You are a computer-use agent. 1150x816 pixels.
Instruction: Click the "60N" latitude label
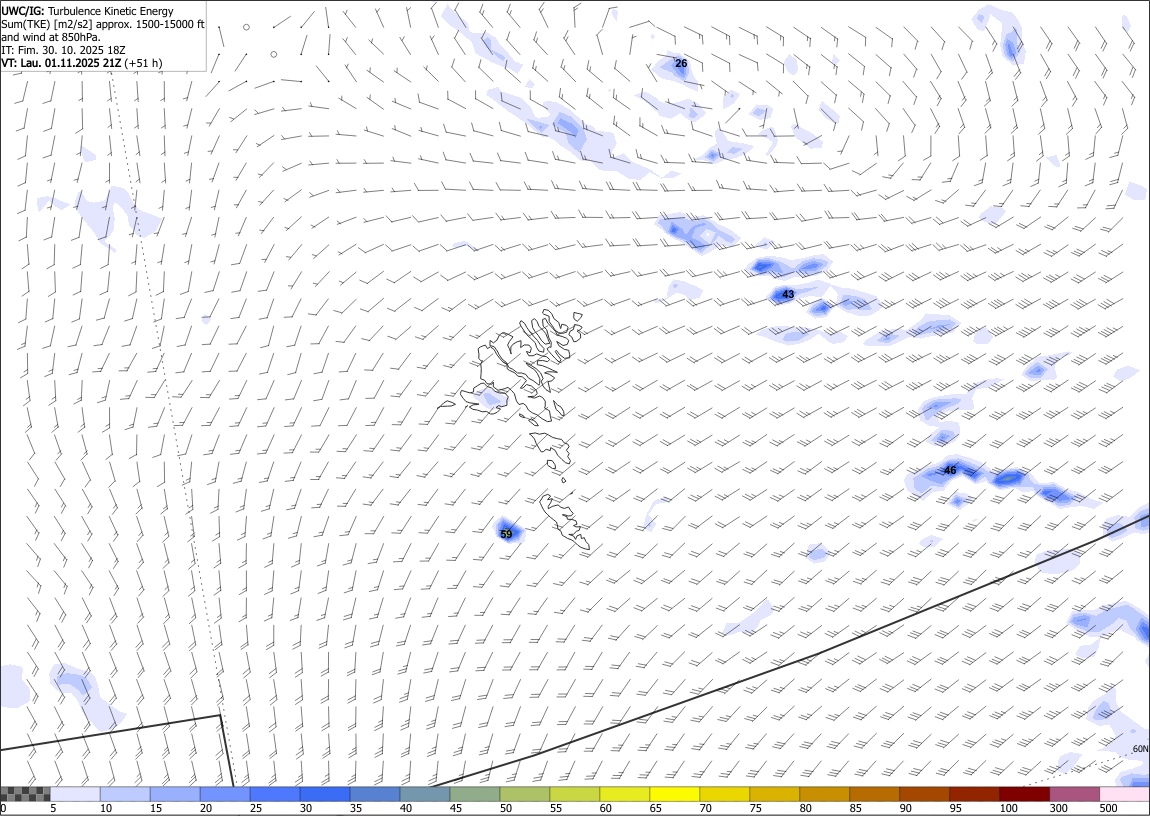1140,749
